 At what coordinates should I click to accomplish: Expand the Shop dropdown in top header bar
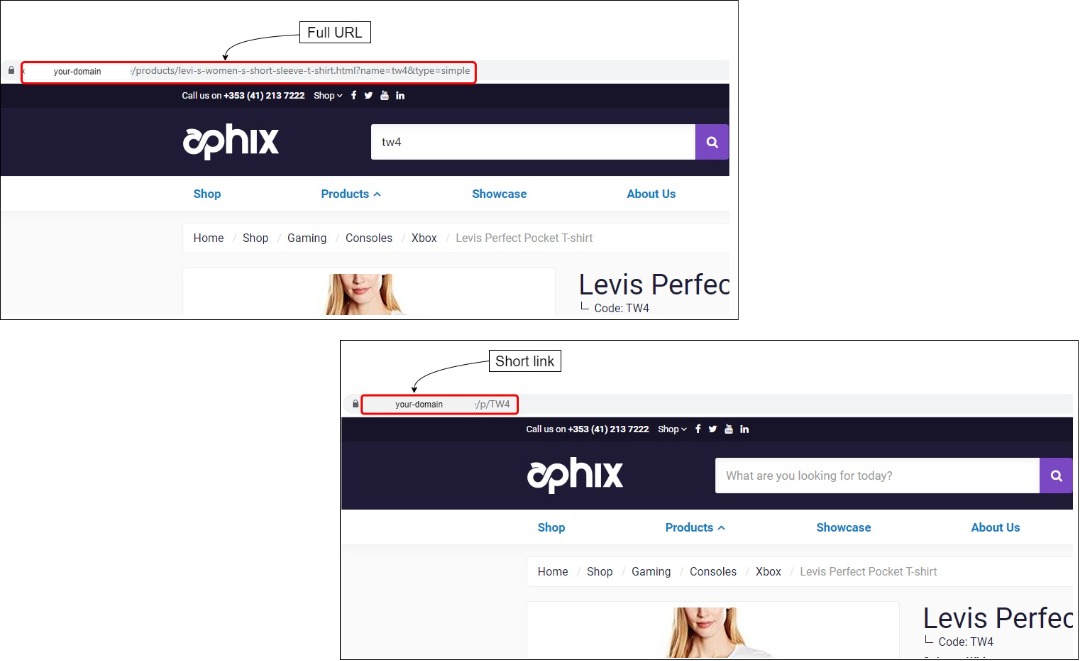(x=328, y=96)
